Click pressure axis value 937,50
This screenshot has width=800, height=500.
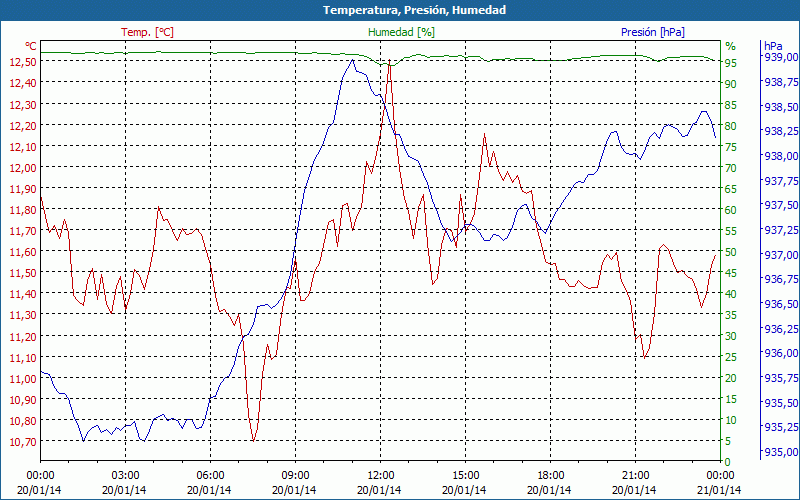(x=780, y=205)
